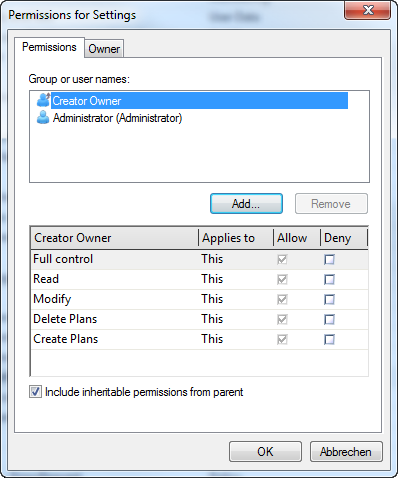
Task: Close the Permissions for Settings dialog
Action: (367, 11)
